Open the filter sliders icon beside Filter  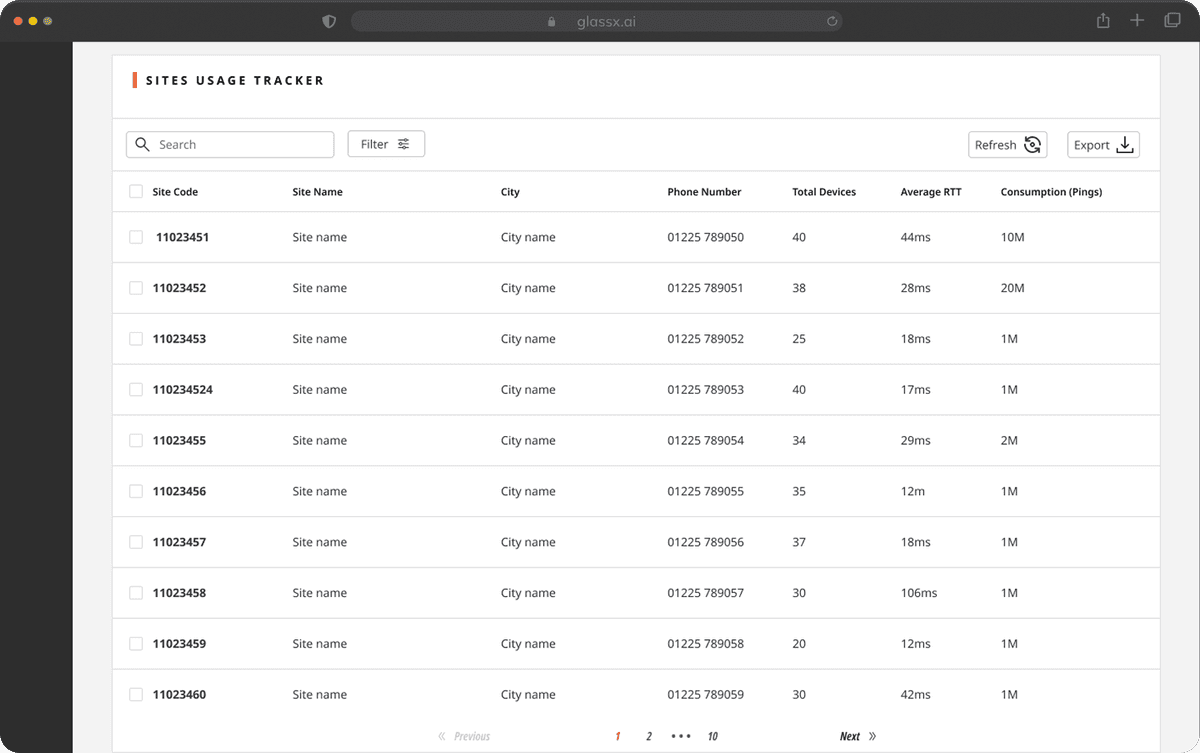coord(406,143)
